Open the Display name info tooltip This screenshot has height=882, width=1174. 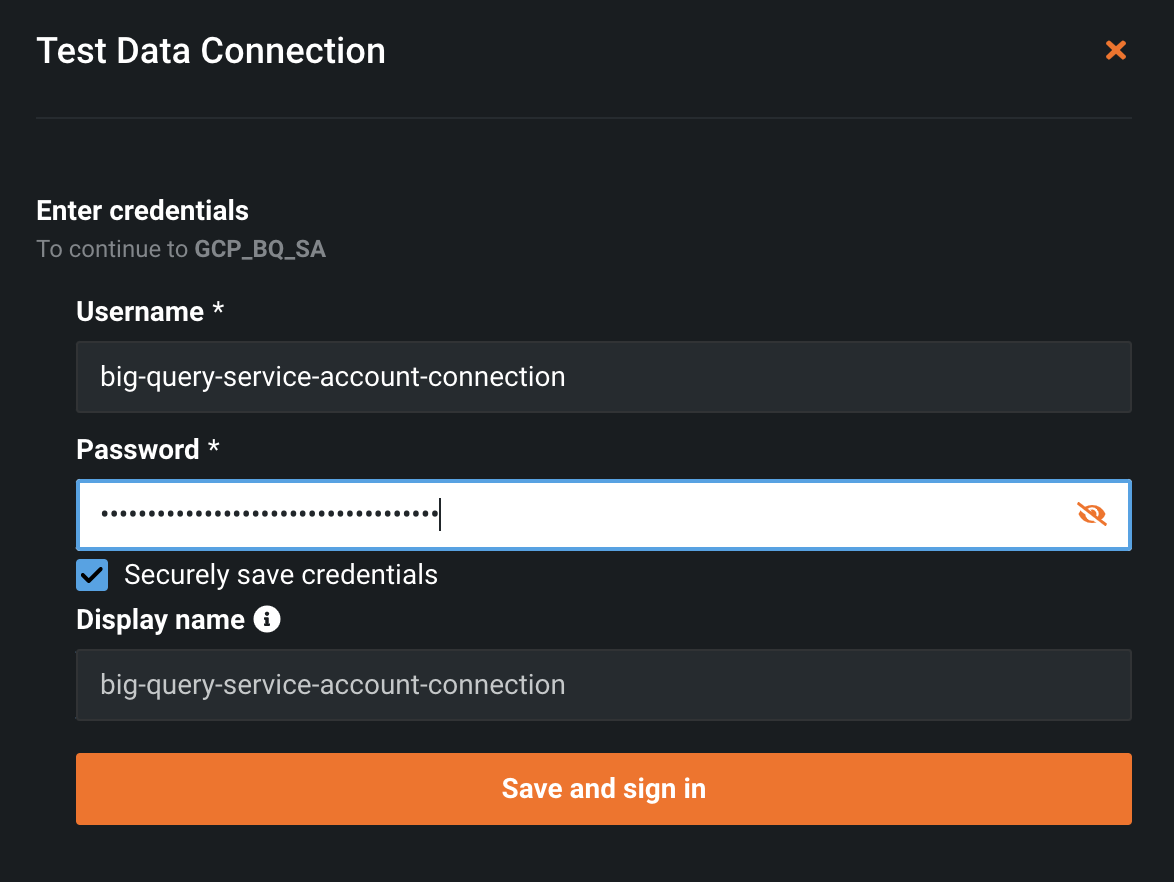click(x=267, y=620)
